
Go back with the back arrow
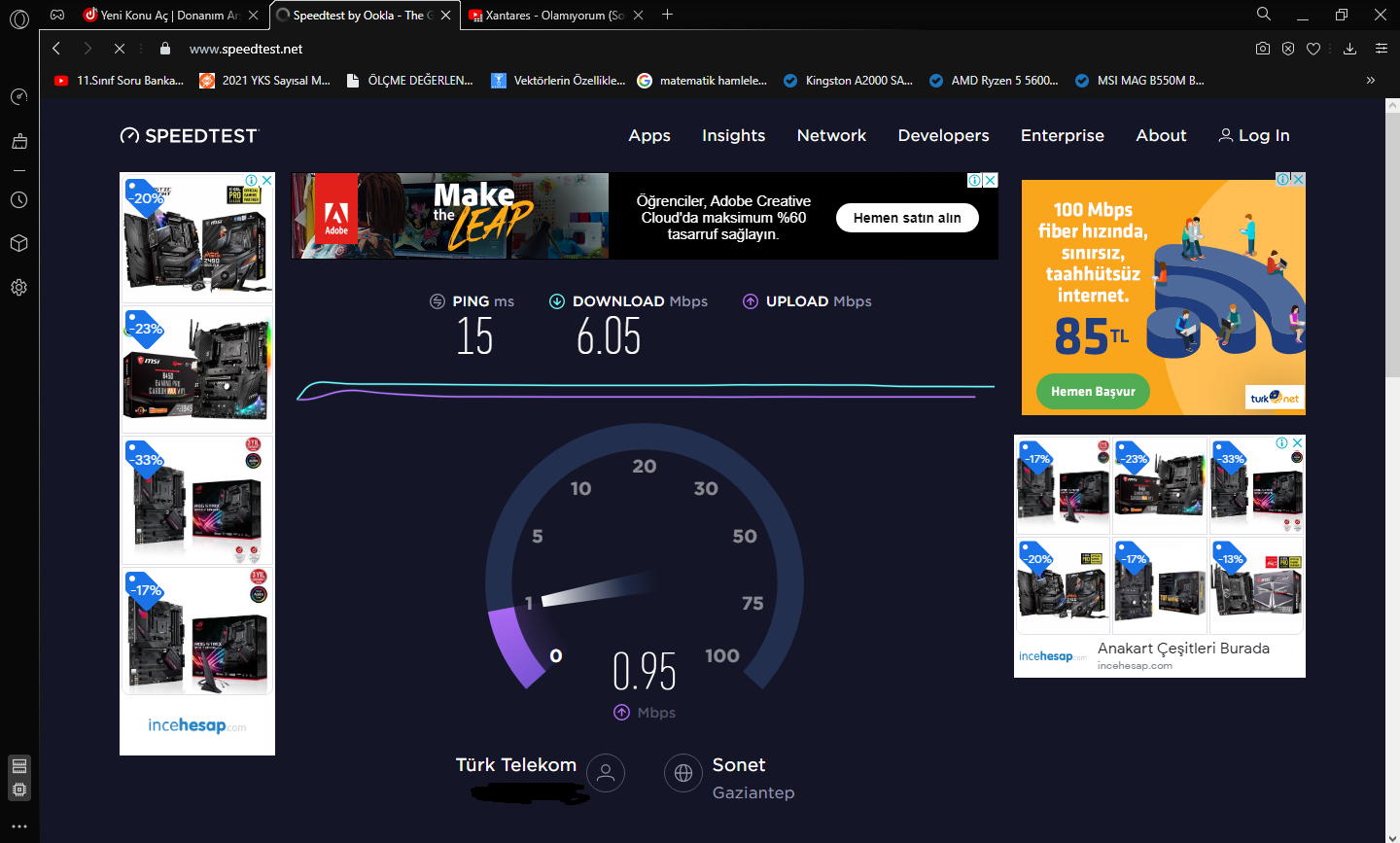click(56, 49)
